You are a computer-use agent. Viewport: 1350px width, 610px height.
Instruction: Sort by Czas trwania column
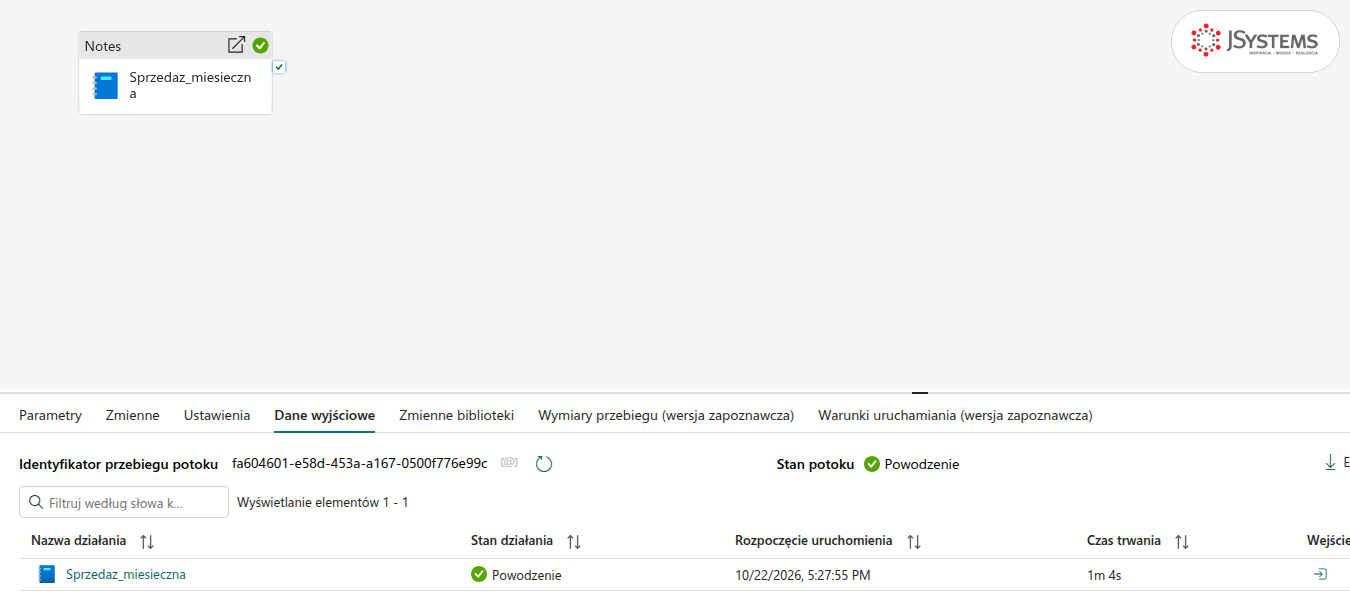(x=1182, y=541)
